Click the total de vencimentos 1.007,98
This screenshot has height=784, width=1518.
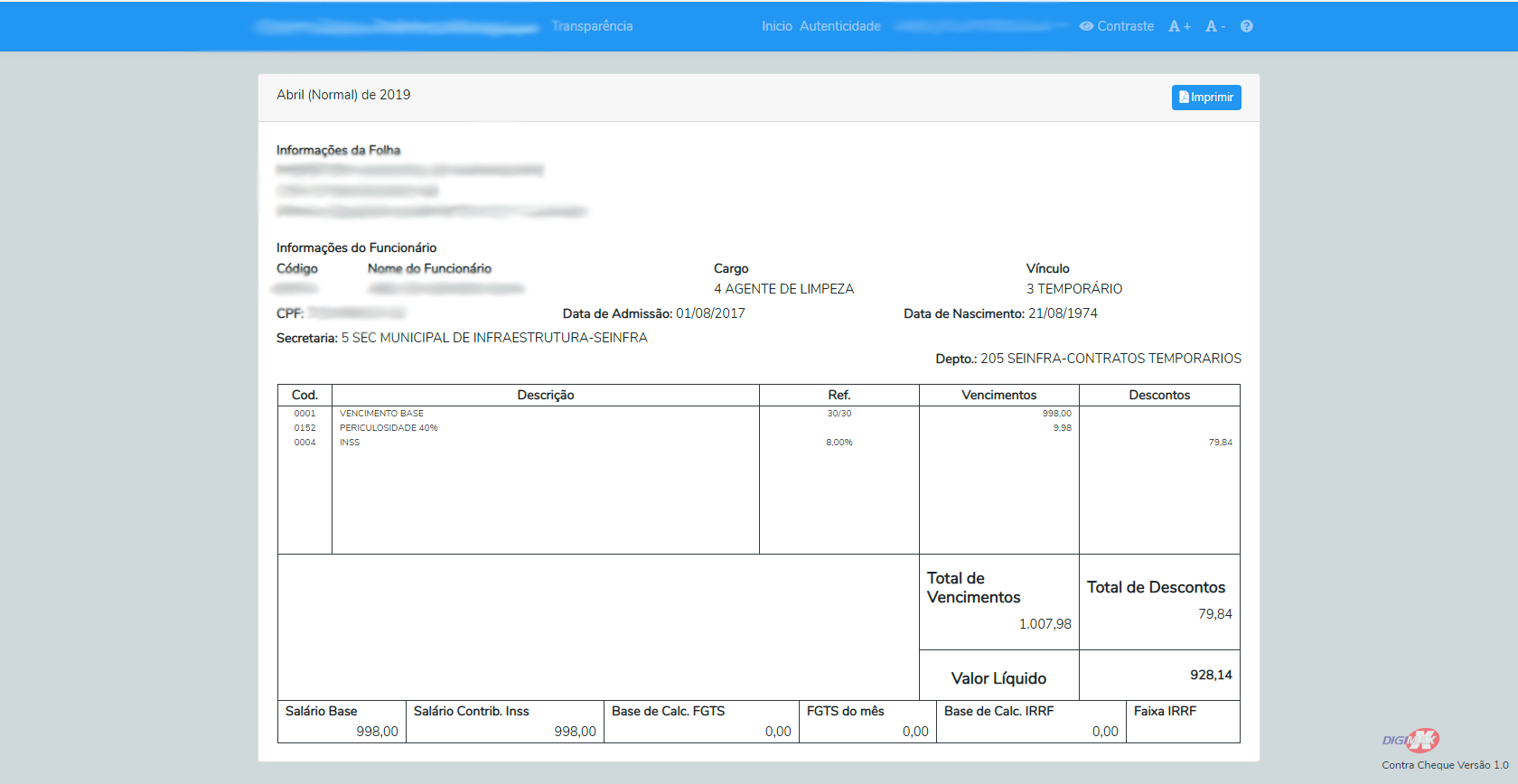pyautogui.click(x=1045, y=624)
